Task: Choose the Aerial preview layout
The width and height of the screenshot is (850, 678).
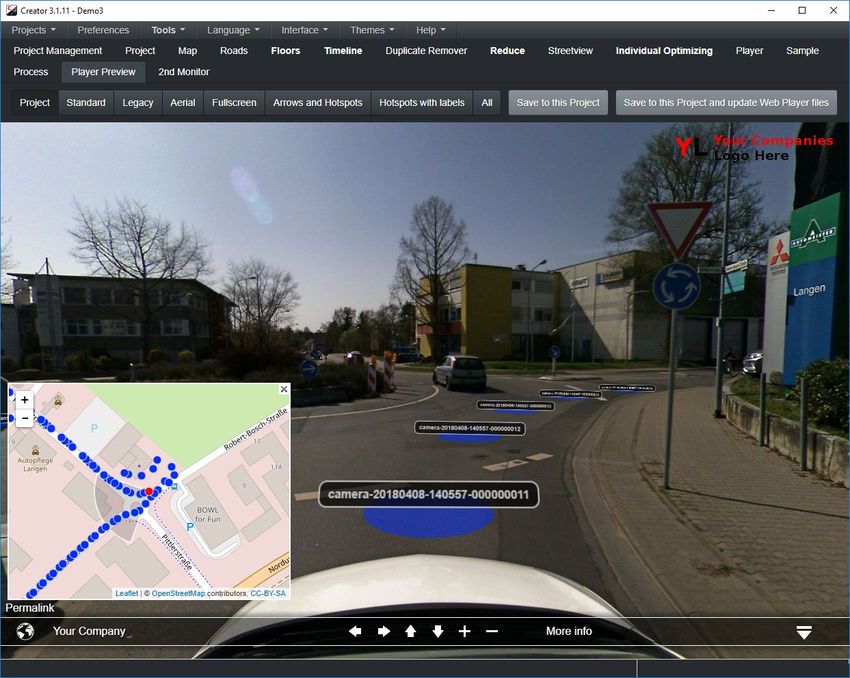Action: 183,102
